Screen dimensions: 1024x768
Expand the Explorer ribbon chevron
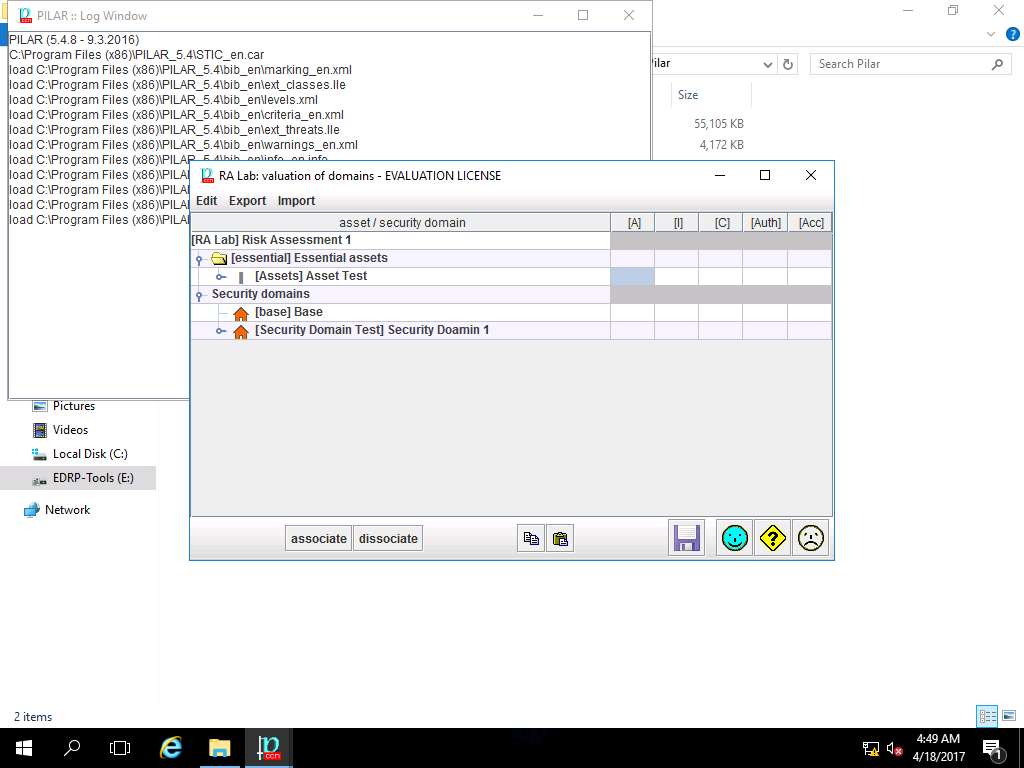point(991,35)
